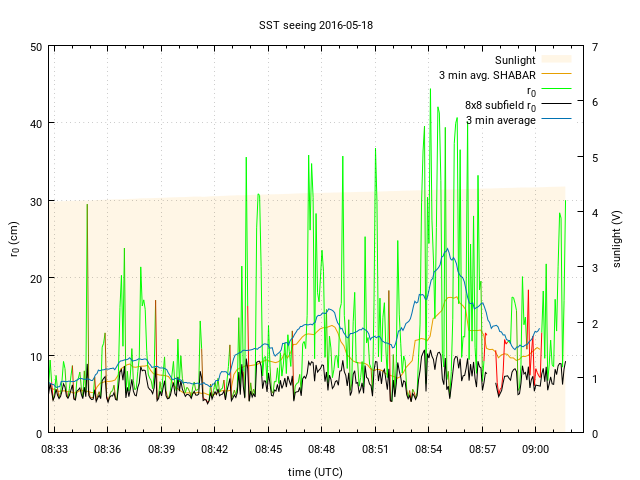Click the 3 min average legend label

click(x=501, y=120)
